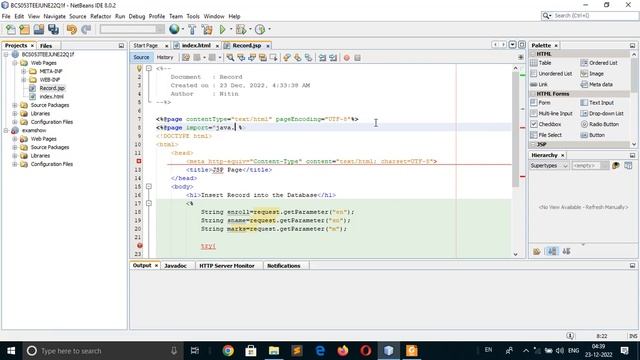Choose Meta data palette item
This screenshot has width=640, height=360.
point(597,84)
